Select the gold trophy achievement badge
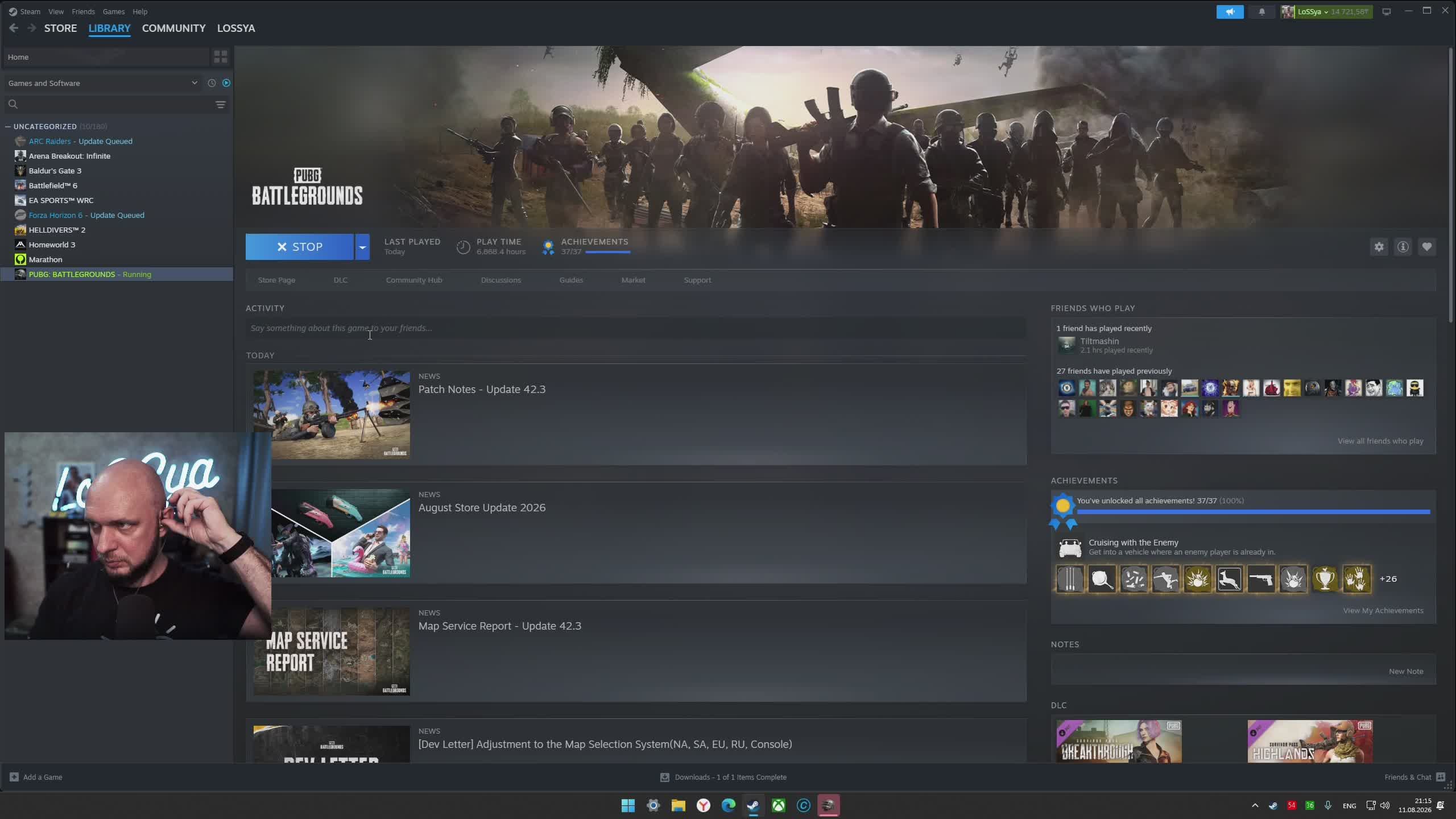Viewport: 1456px width, 819px height. click(x=1325, y=579)
